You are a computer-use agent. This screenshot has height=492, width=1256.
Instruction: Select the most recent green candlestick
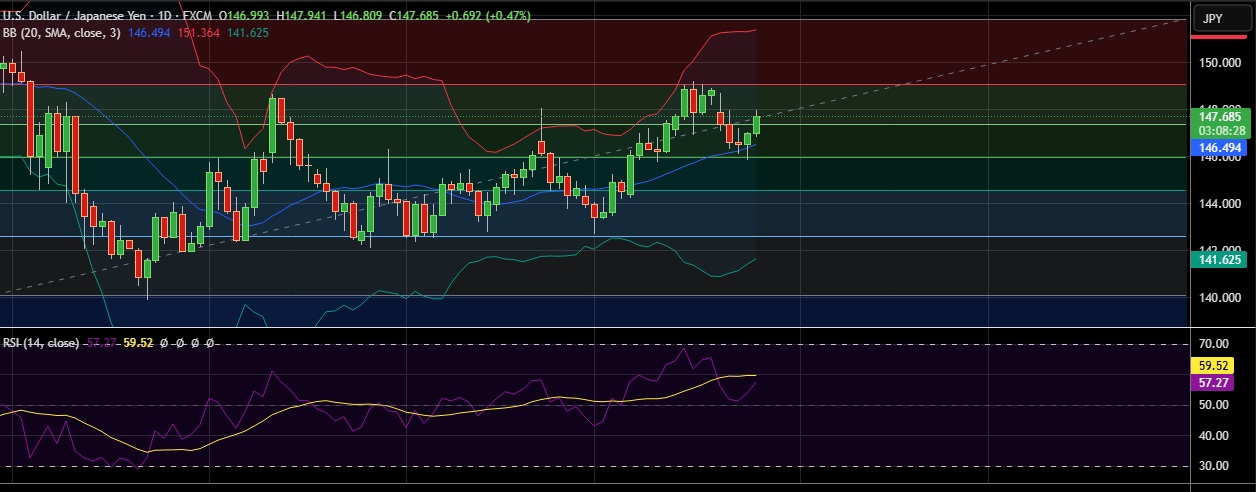[x=757, y=125]
